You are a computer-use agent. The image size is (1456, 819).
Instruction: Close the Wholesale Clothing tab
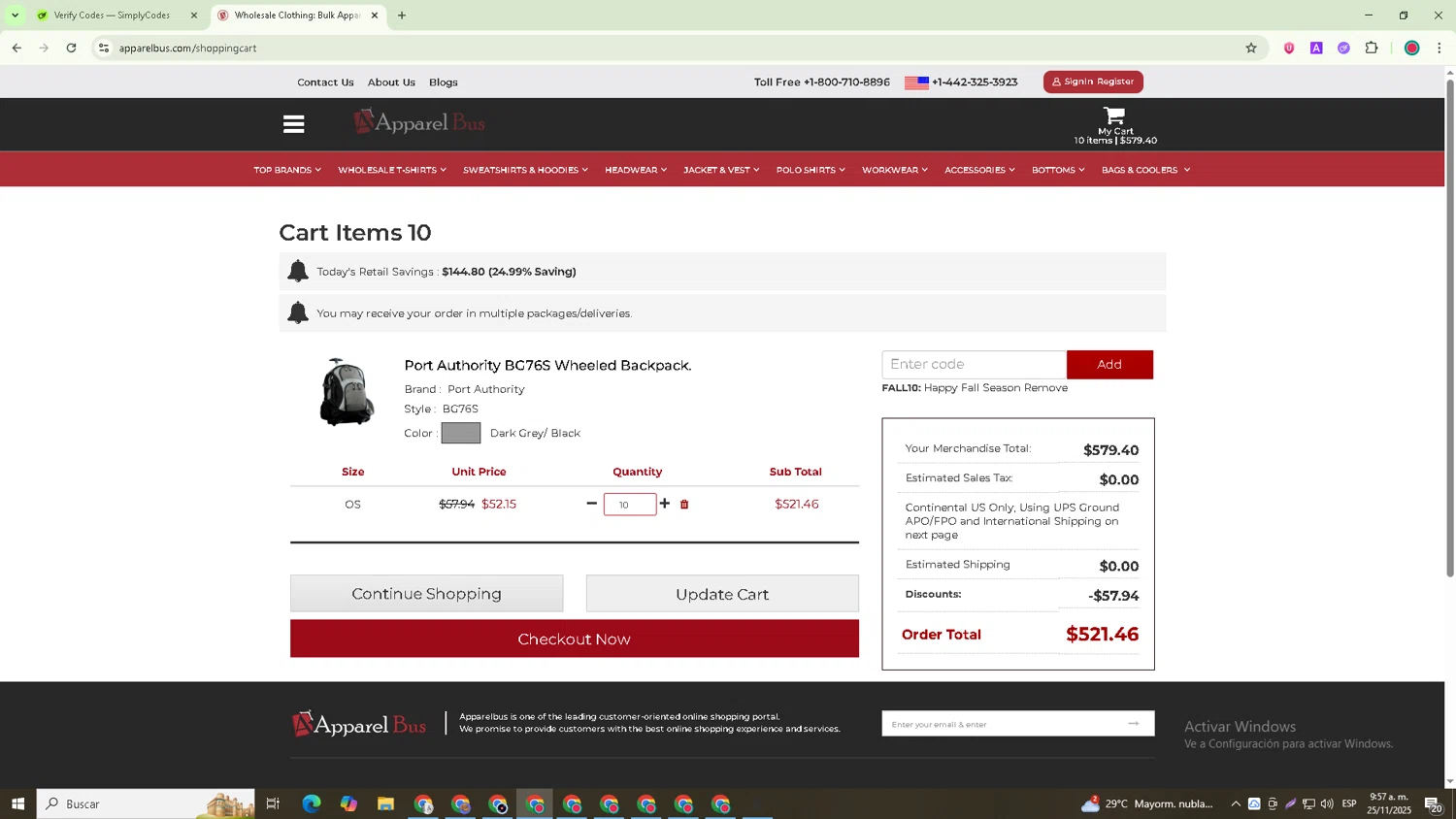pyautogui.click(x=375, y=16)
